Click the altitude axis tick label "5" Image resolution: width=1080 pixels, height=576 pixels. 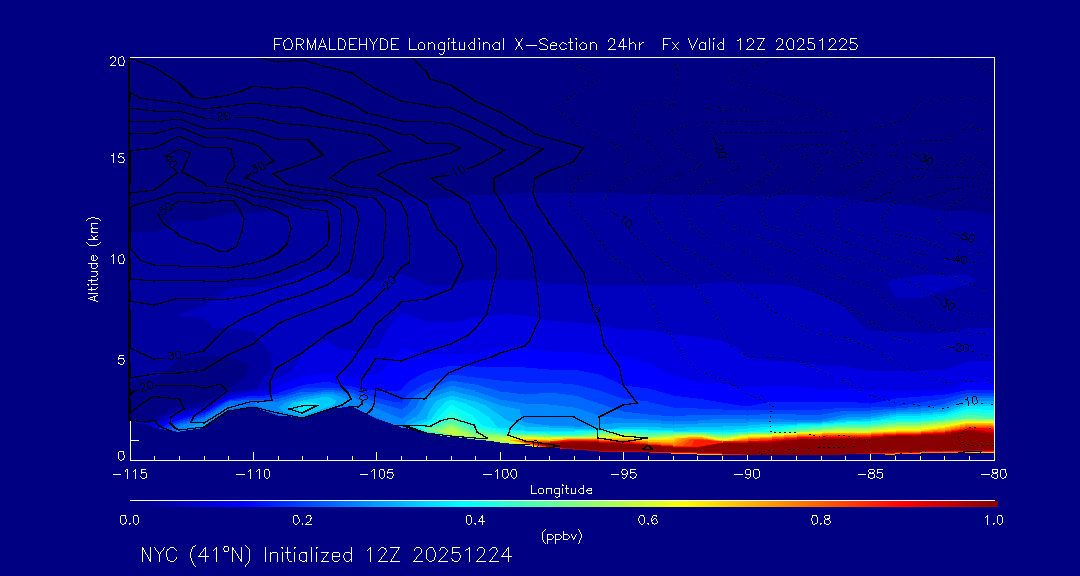[120, 360]
